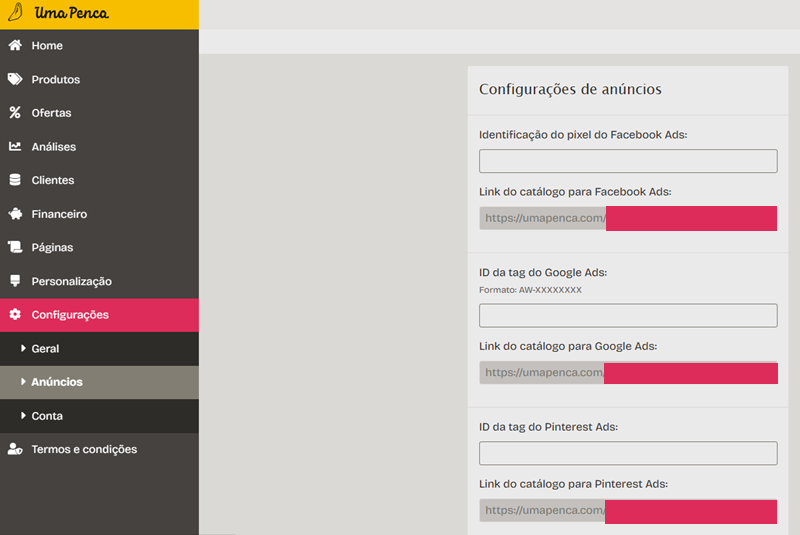Click the Pinterest Ads catalog link field
The width and height of the screenshot is (800, 535).
tap(628, 511)
